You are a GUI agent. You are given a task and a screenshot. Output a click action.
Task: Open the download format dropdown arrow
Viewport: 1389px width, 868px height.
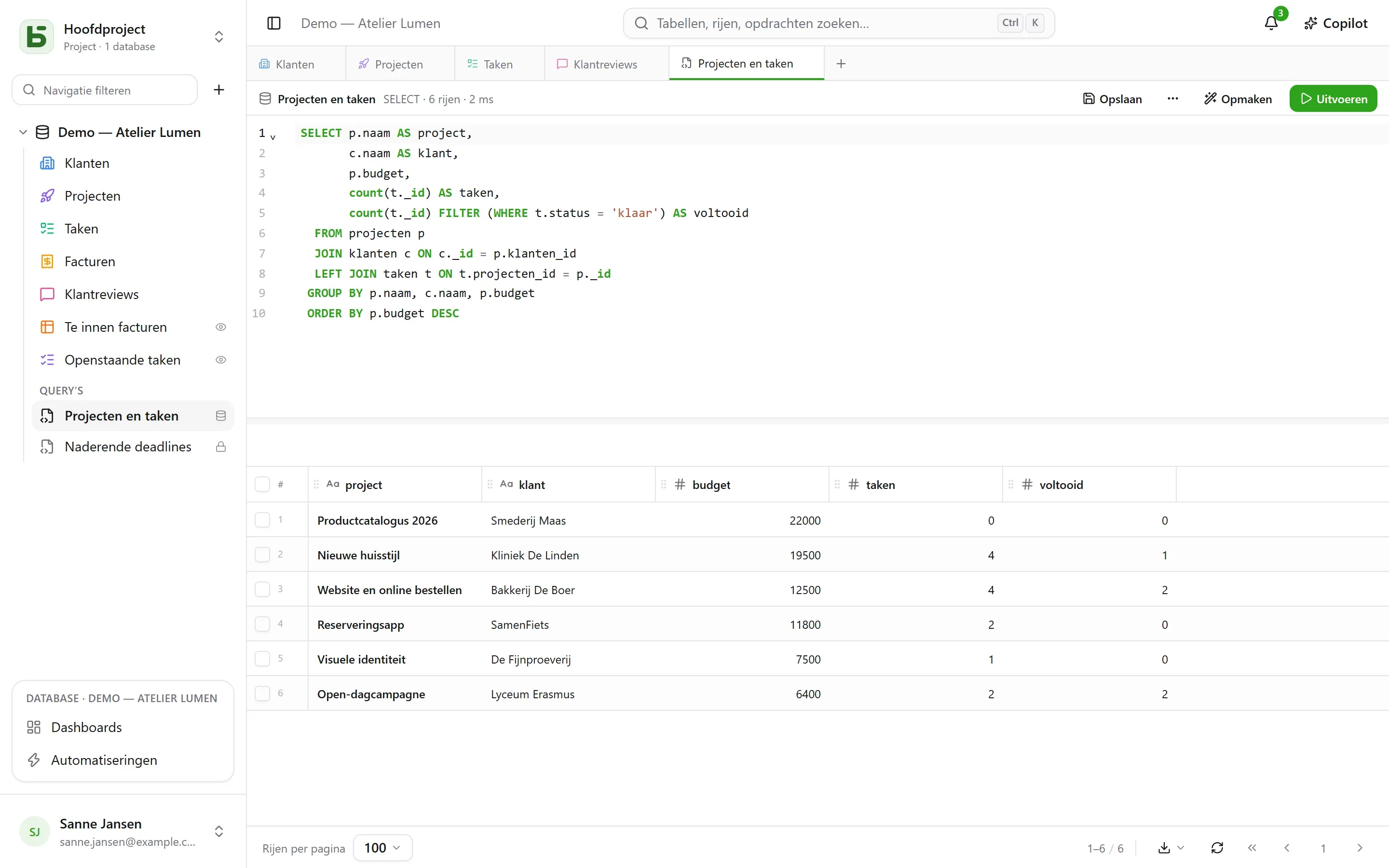click(1181, 848)
